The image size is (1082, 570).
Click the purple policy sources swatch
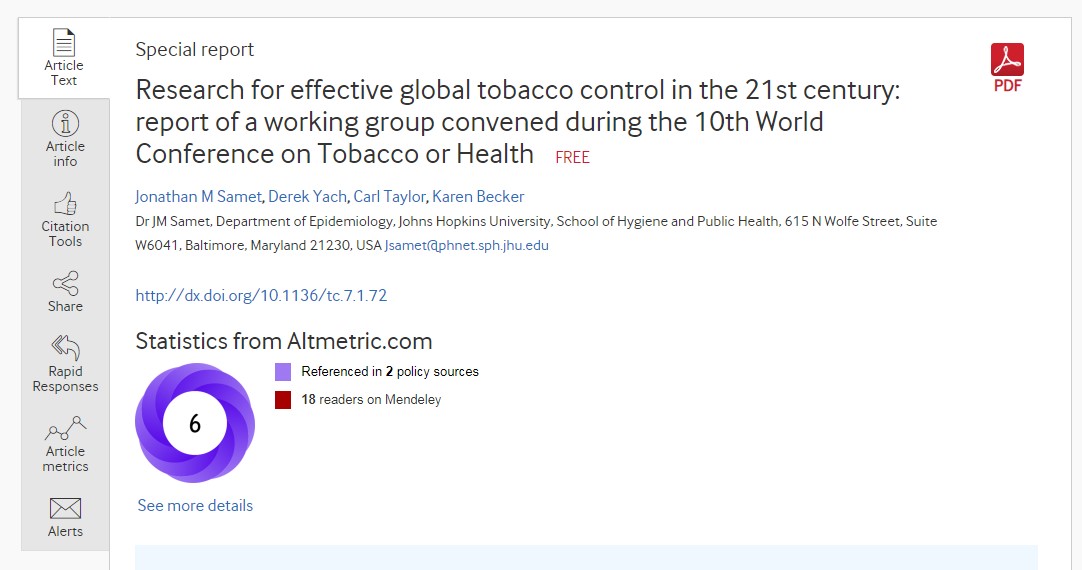point(283,372)
